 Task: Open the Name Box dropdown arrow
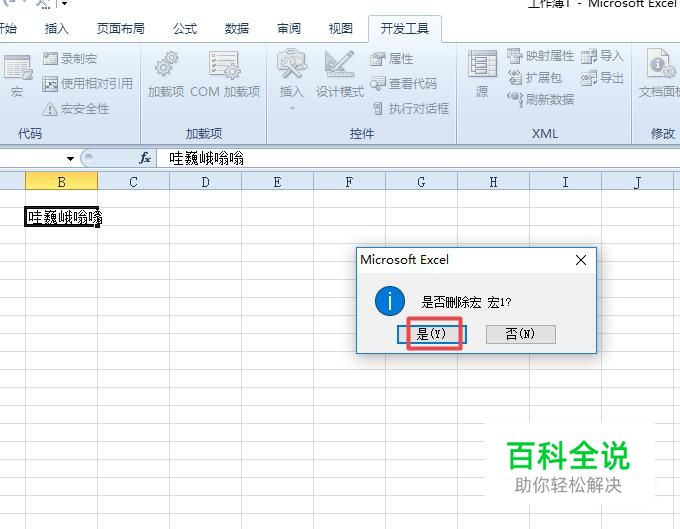click(70, 159)
